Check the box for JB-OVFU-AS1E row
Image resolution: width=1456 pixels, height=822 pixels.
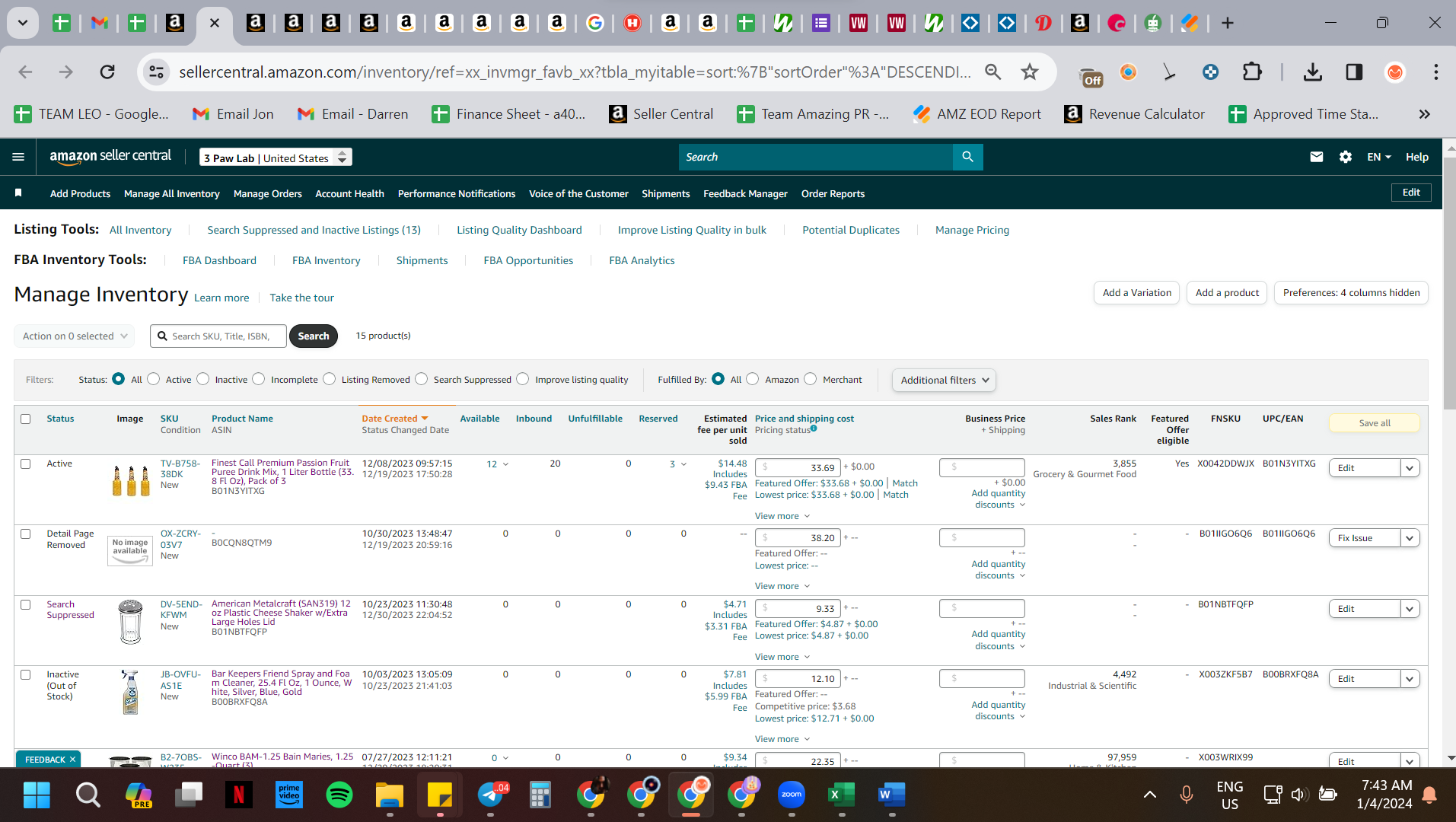point(26,674)
